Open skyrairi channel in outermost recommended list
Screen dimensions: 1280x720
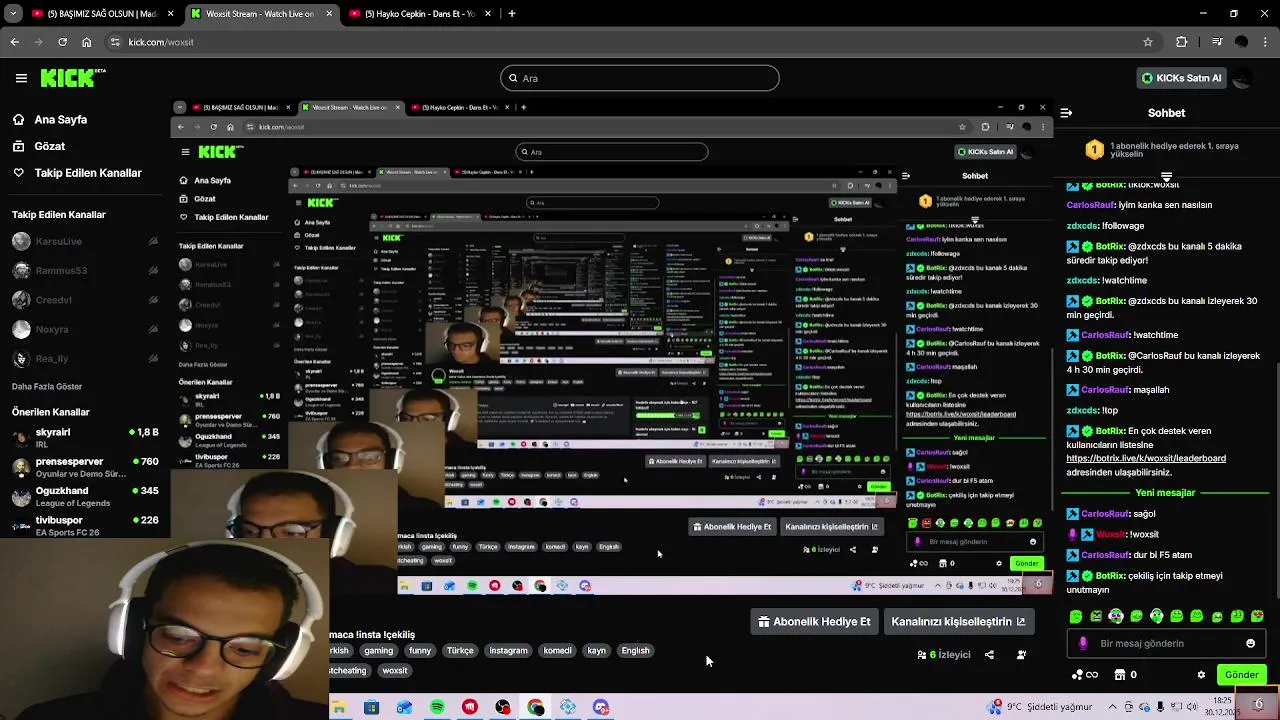click(x=85, y=437)
